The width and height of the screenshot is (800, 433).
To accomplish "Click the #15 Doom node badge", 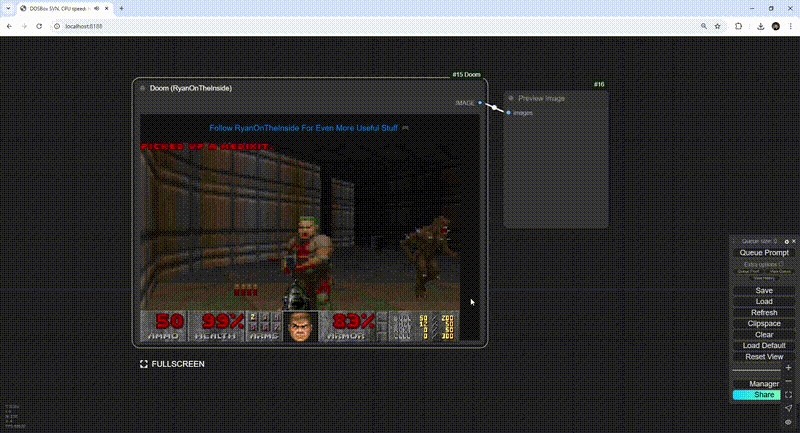I will (466, 74).
